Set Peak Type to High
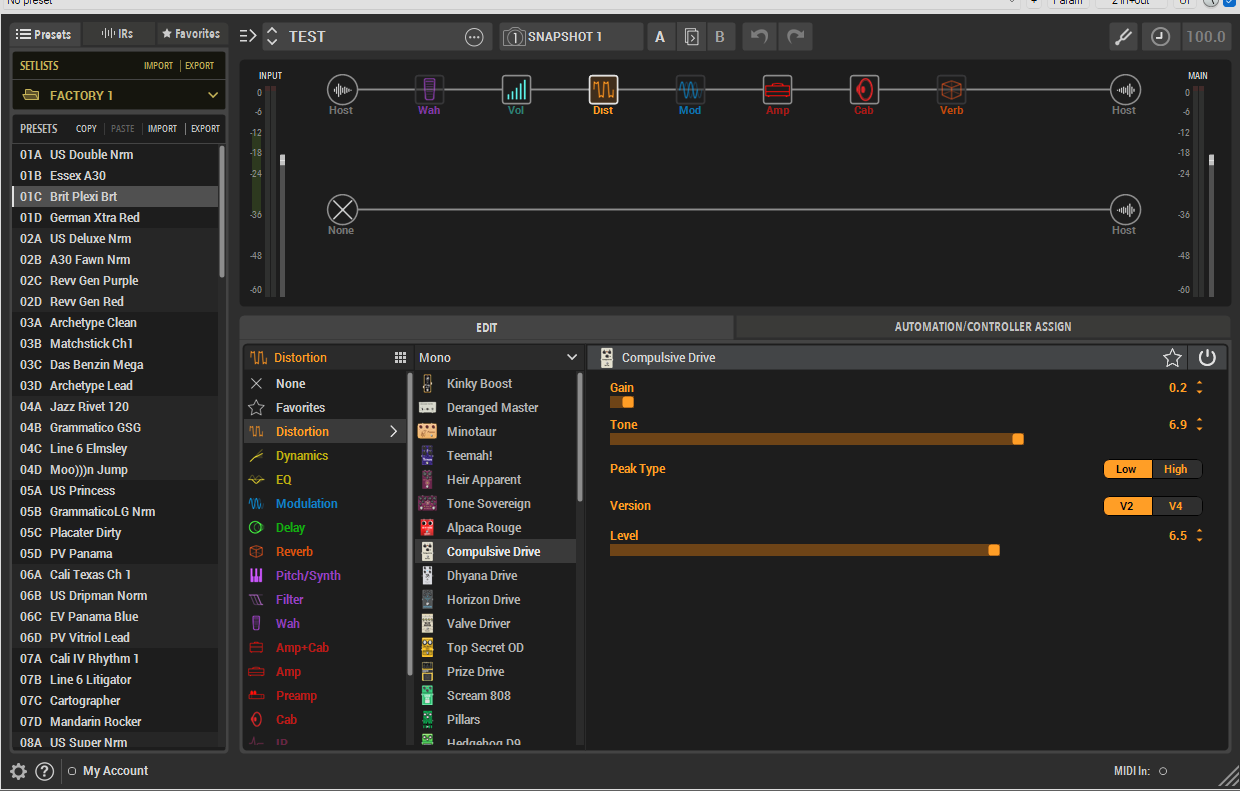Image resolution: width=1240 pixels, height=791 pixels. pyautogui.click(x=1176, y=469)
